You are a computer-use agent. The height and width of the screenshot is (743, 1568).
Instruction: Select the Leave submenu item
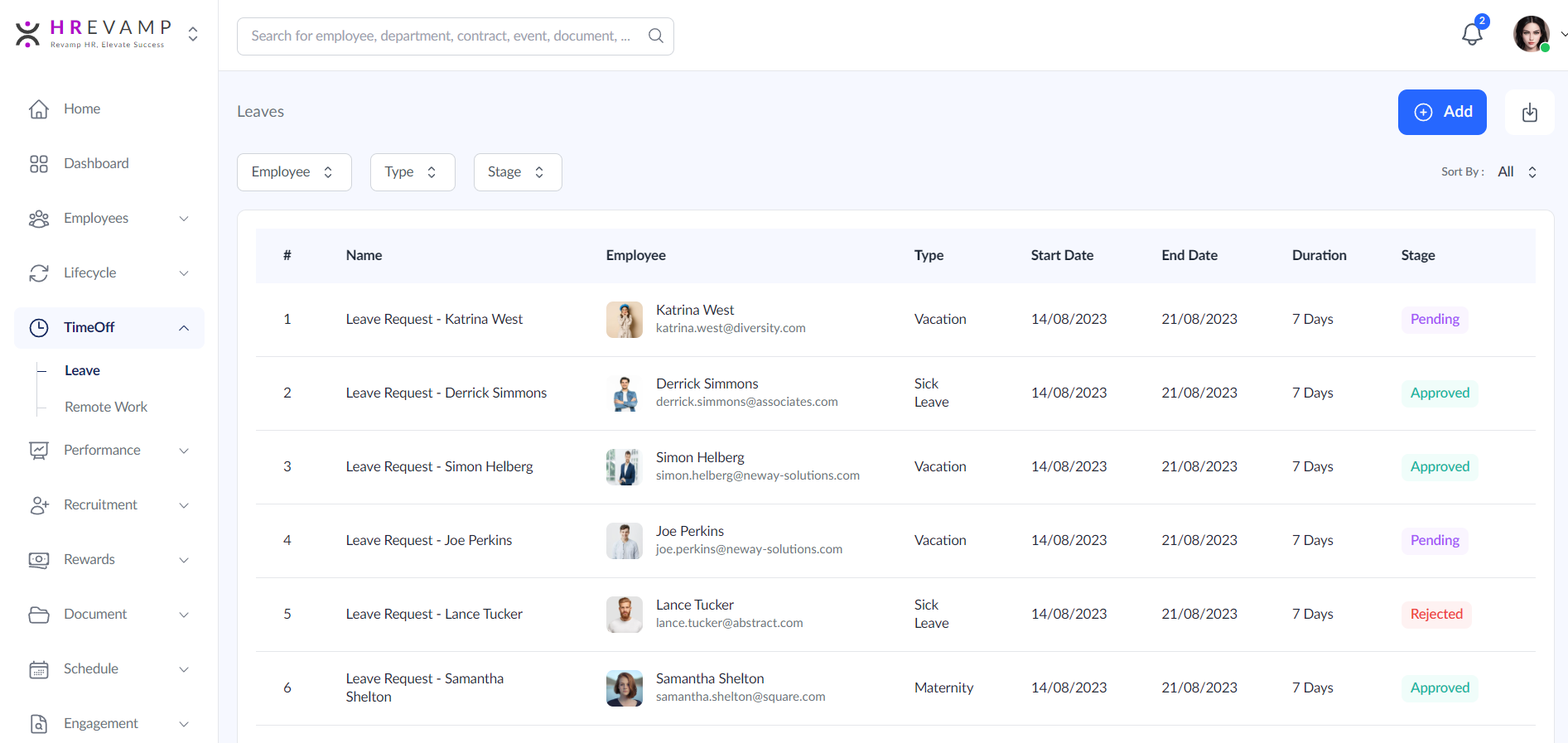[x=83, y=371]
